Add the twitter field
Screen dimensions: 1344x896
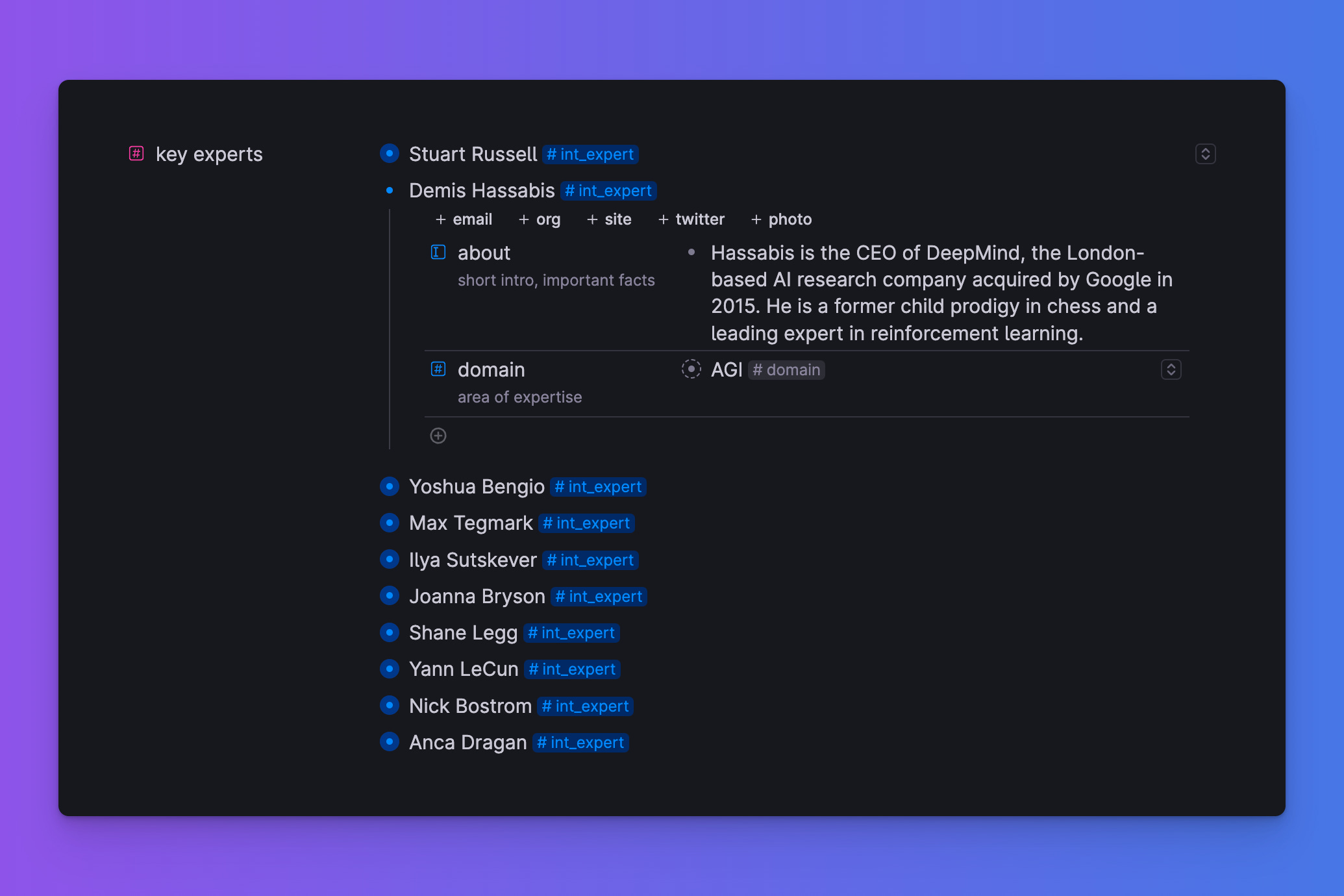[x=691, y=219]
